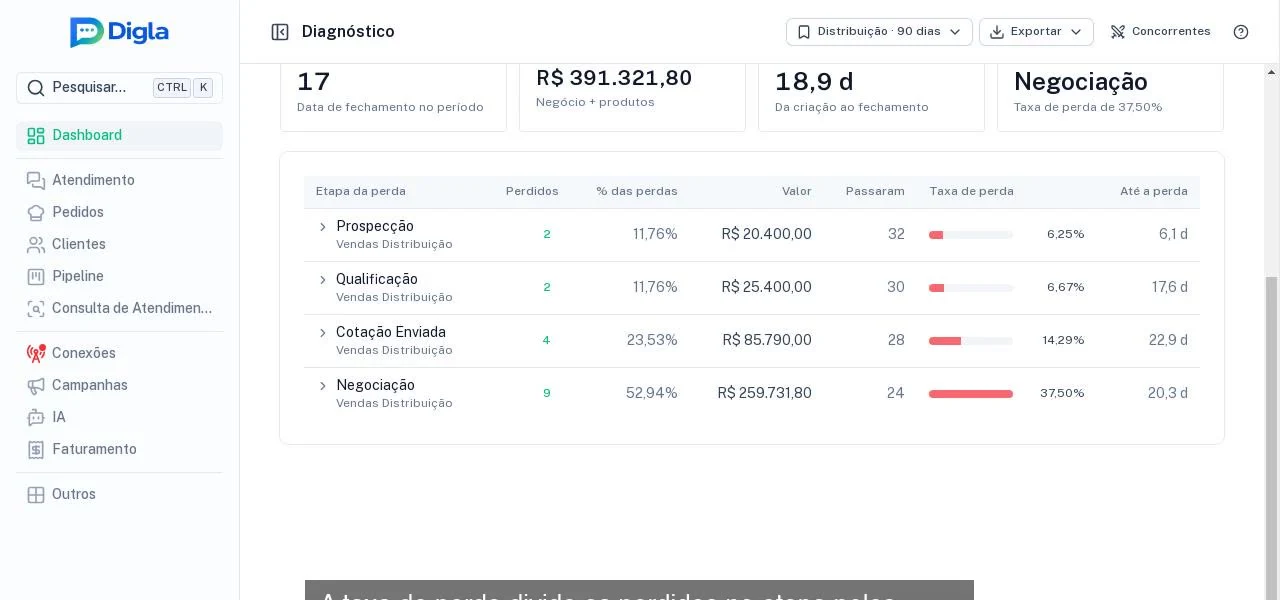Click the R$ 85.790,00 value cell
This screenshot has width=1280, height=600.
pos(767,341)
